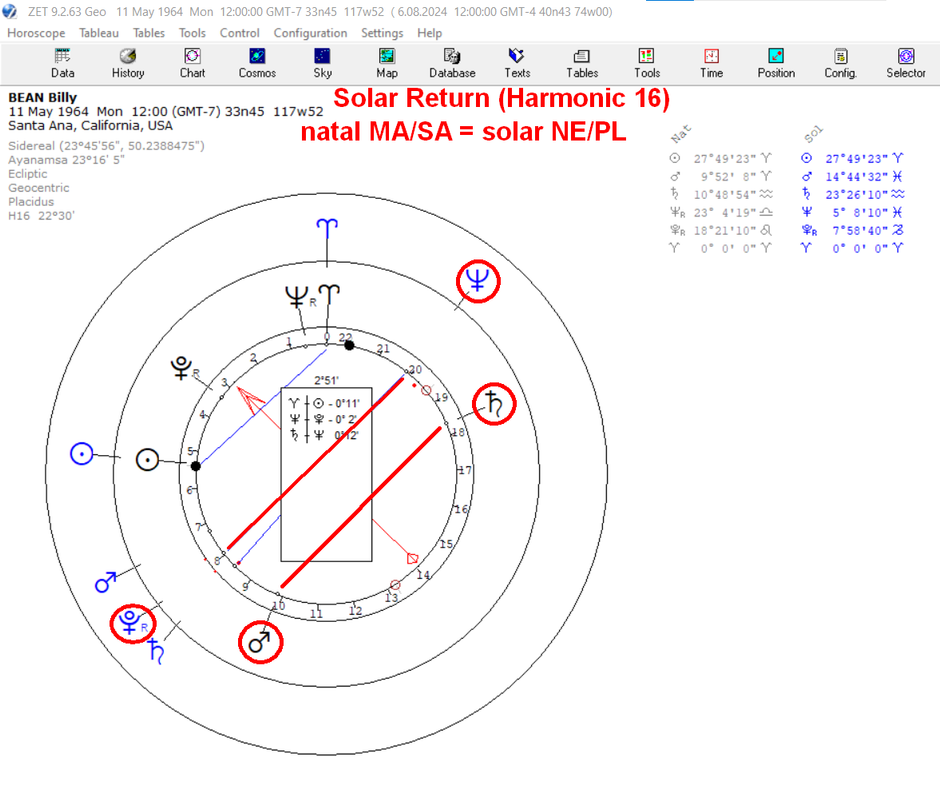The image size is (940, 800).
Task: Click the black natal Pluto retrograde glyph
Action: 181,368
